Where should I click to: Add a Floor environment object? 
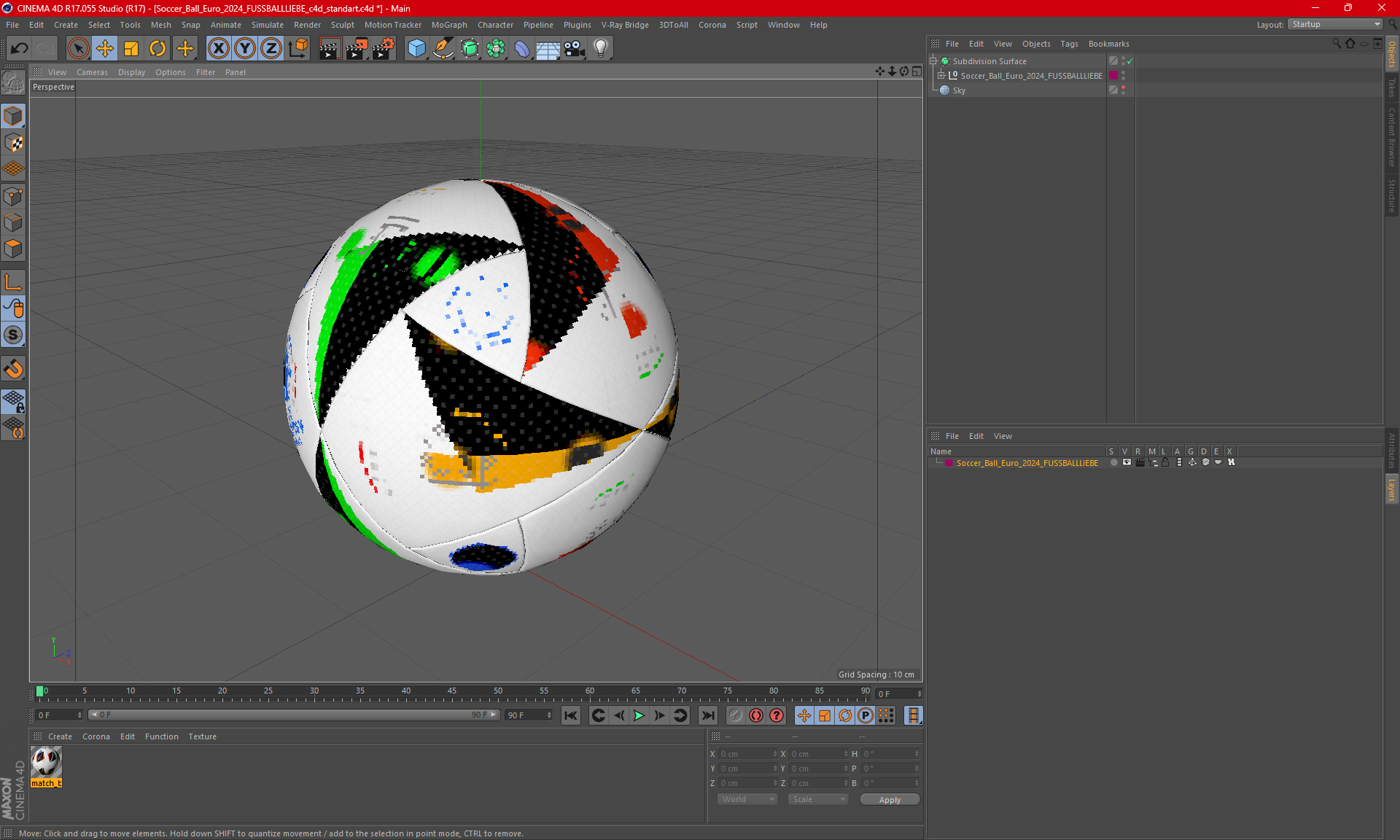pos(548,49)
